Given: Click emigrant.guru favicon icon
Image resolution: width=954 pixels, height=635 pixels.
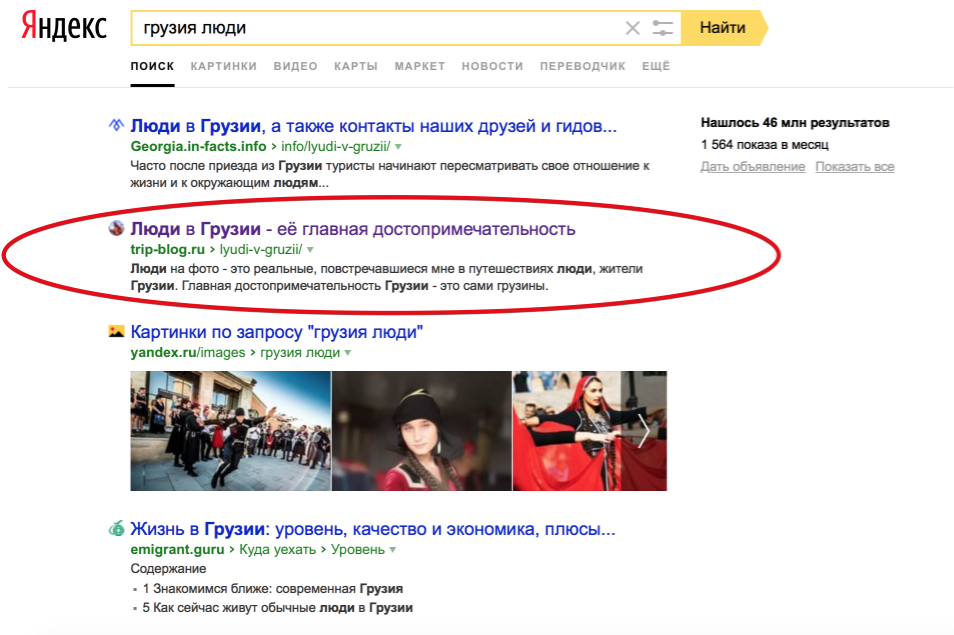Looking at the screenshot, I should (116, 529).
